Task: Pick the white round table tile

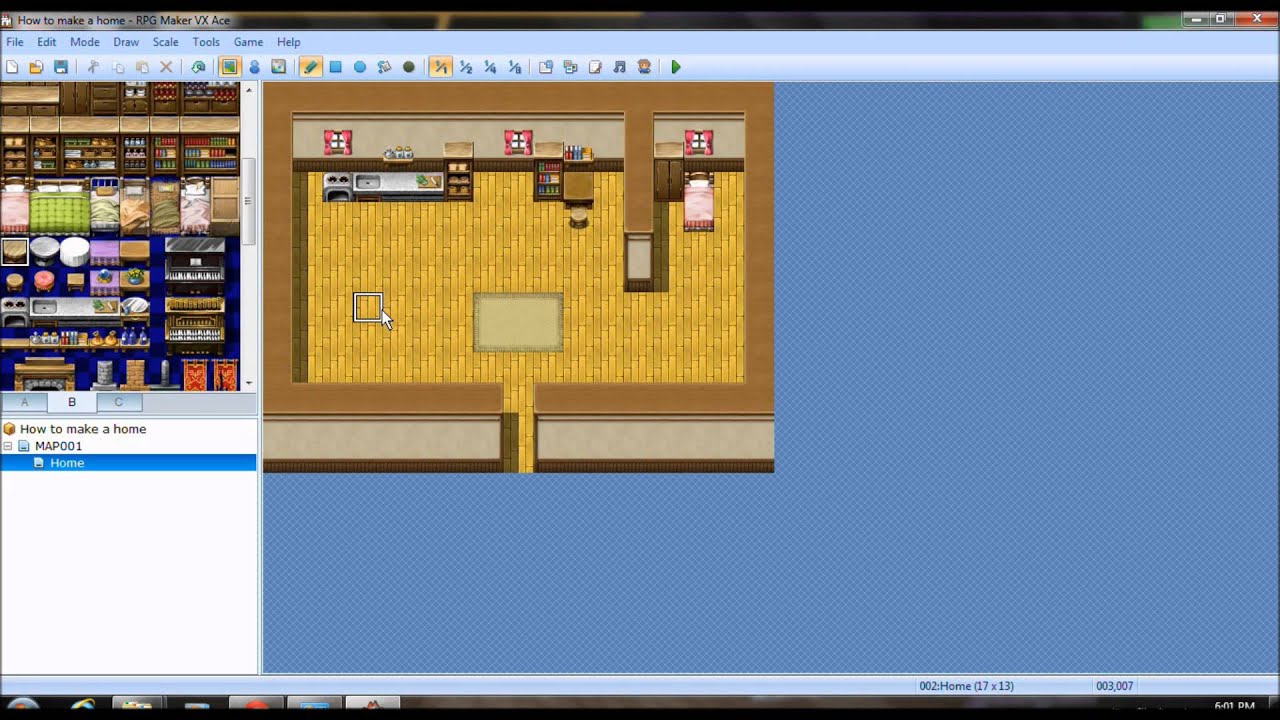Action: (75, 251)
